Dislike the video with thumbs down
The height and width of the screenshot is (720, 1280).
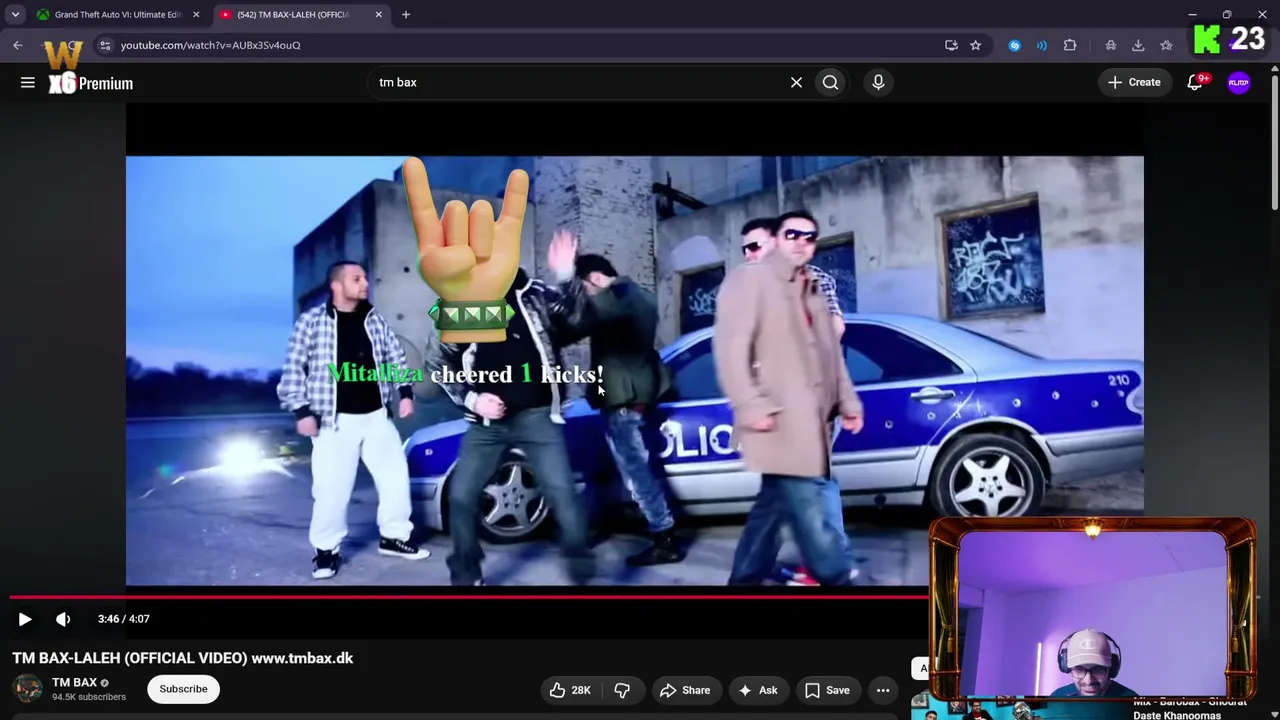(622, 690)
